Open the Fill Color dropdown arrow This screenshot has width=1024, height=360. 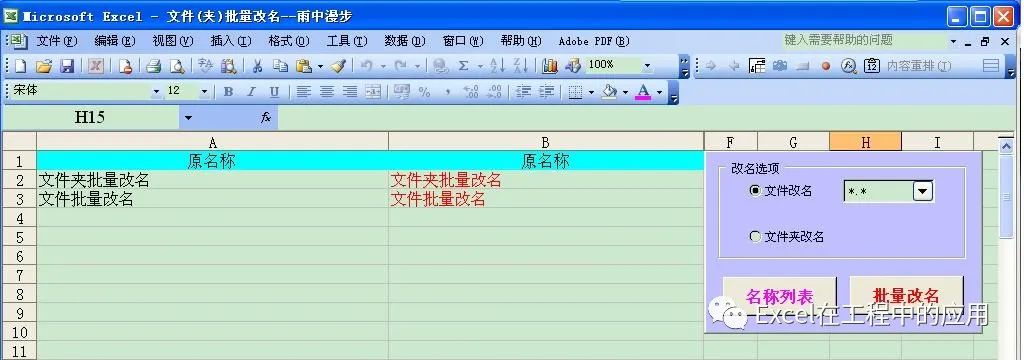click(625, 92)
